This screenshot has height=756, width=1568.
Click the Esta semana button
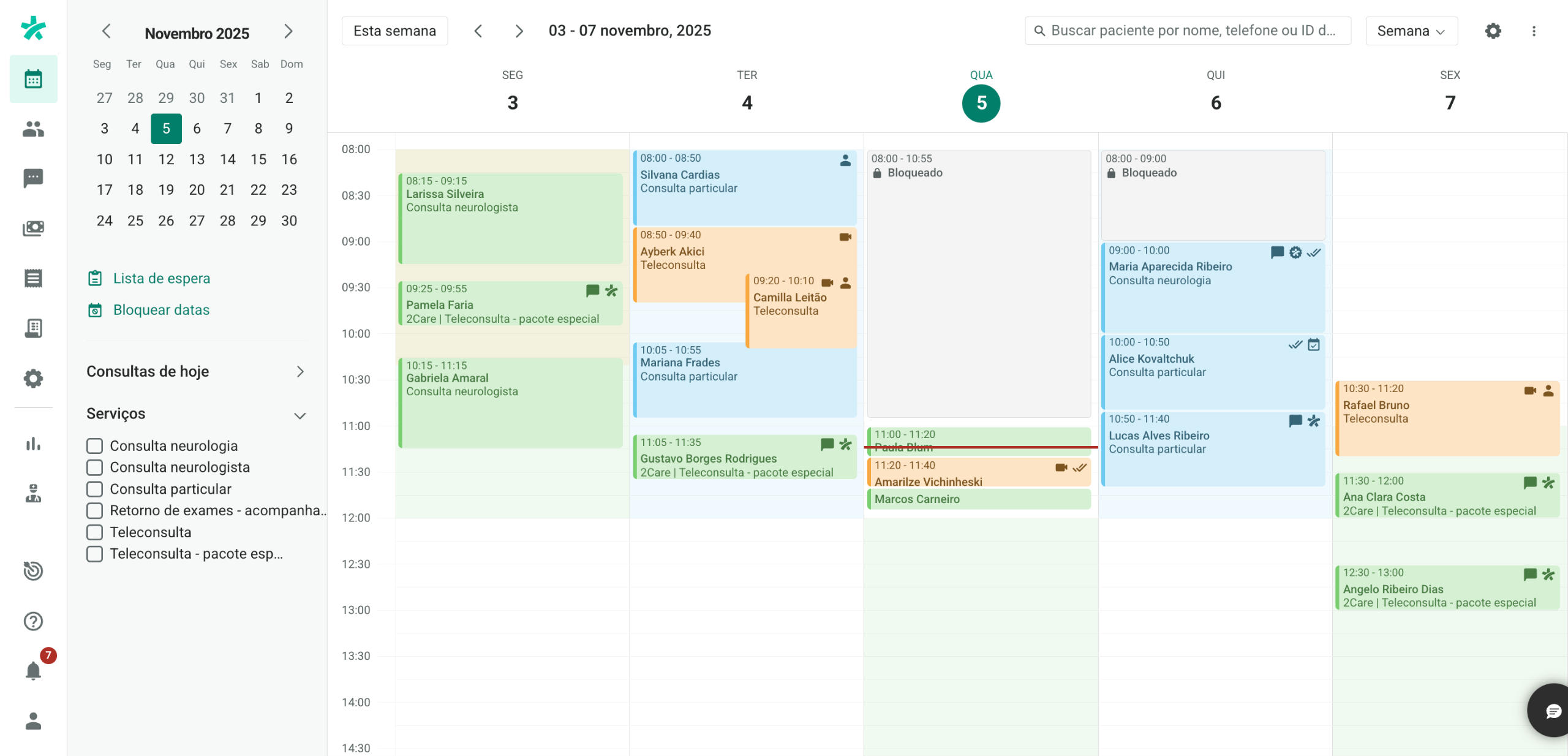click(x=394, y=31)
